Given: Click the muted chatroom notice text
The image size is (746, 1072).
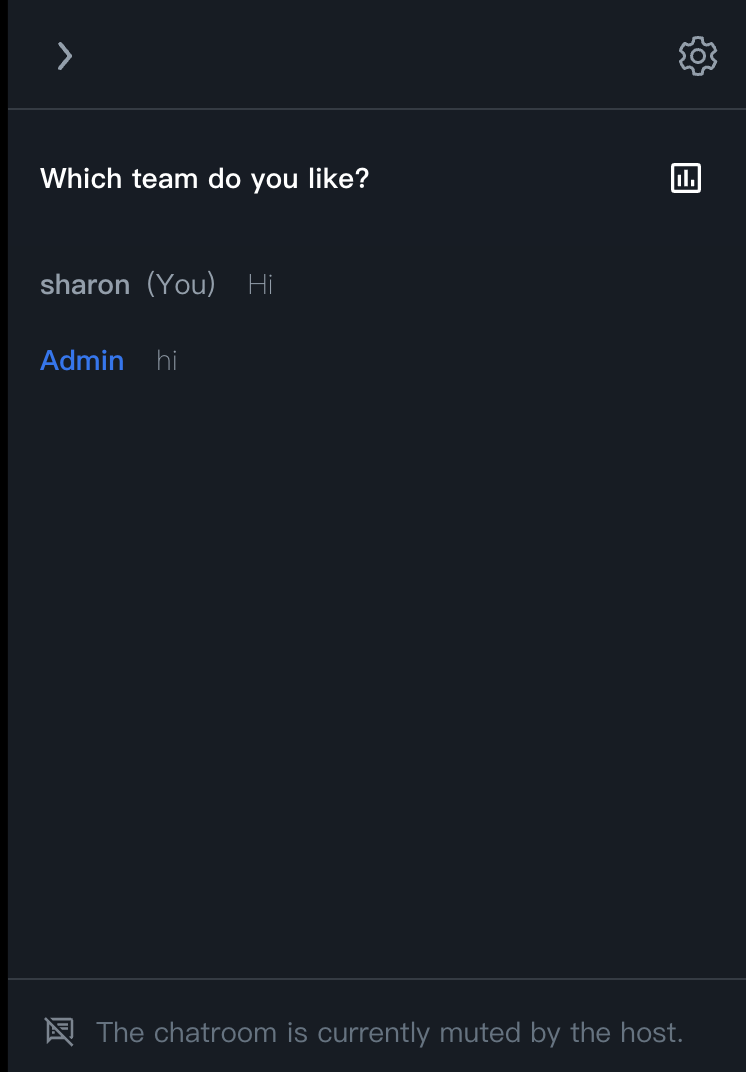Looking at the screenshot, I should [x=389, y=1032].
